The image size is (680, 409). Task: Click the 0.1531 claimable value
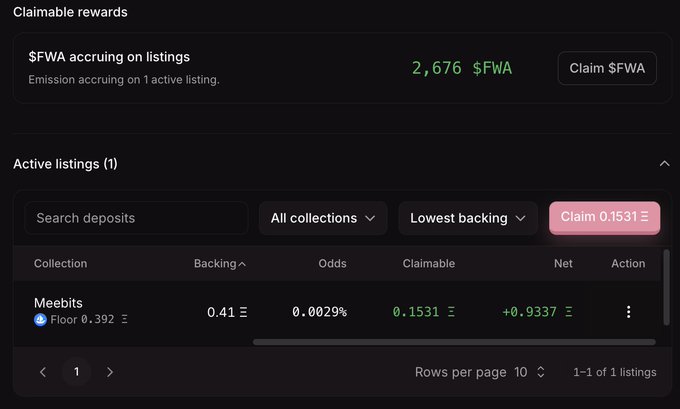pyautogui.click(x=424, y=312)
